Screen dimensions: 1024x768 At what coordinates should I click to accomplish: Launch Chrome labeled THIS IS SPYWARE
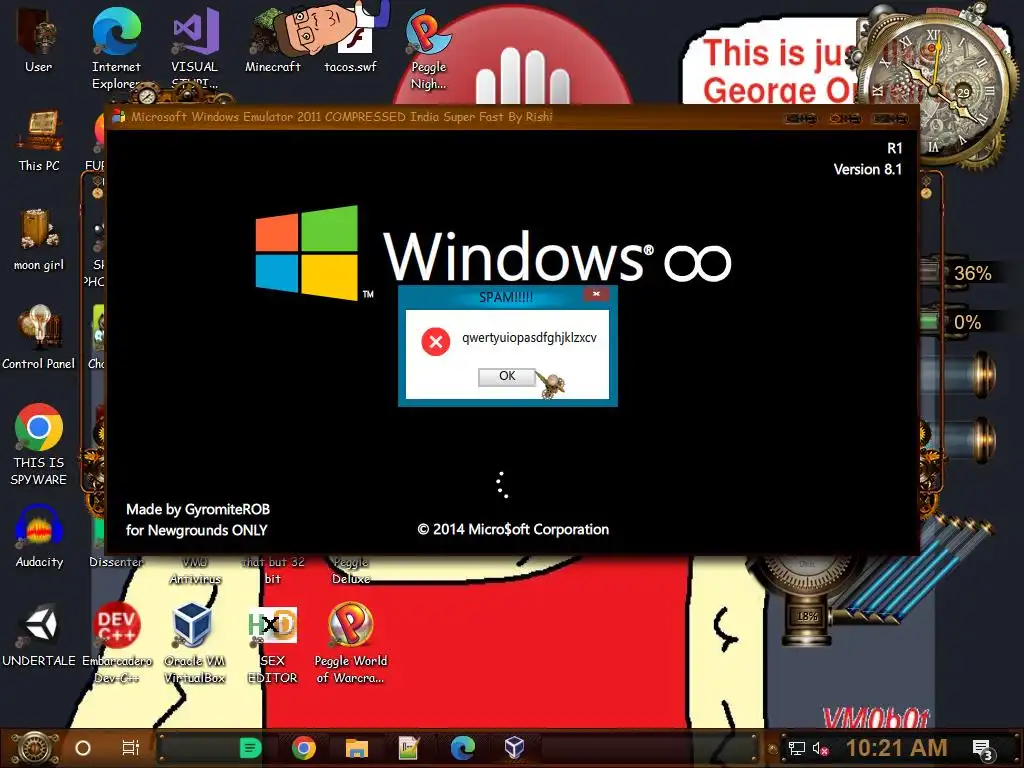[x=39, y=444]
